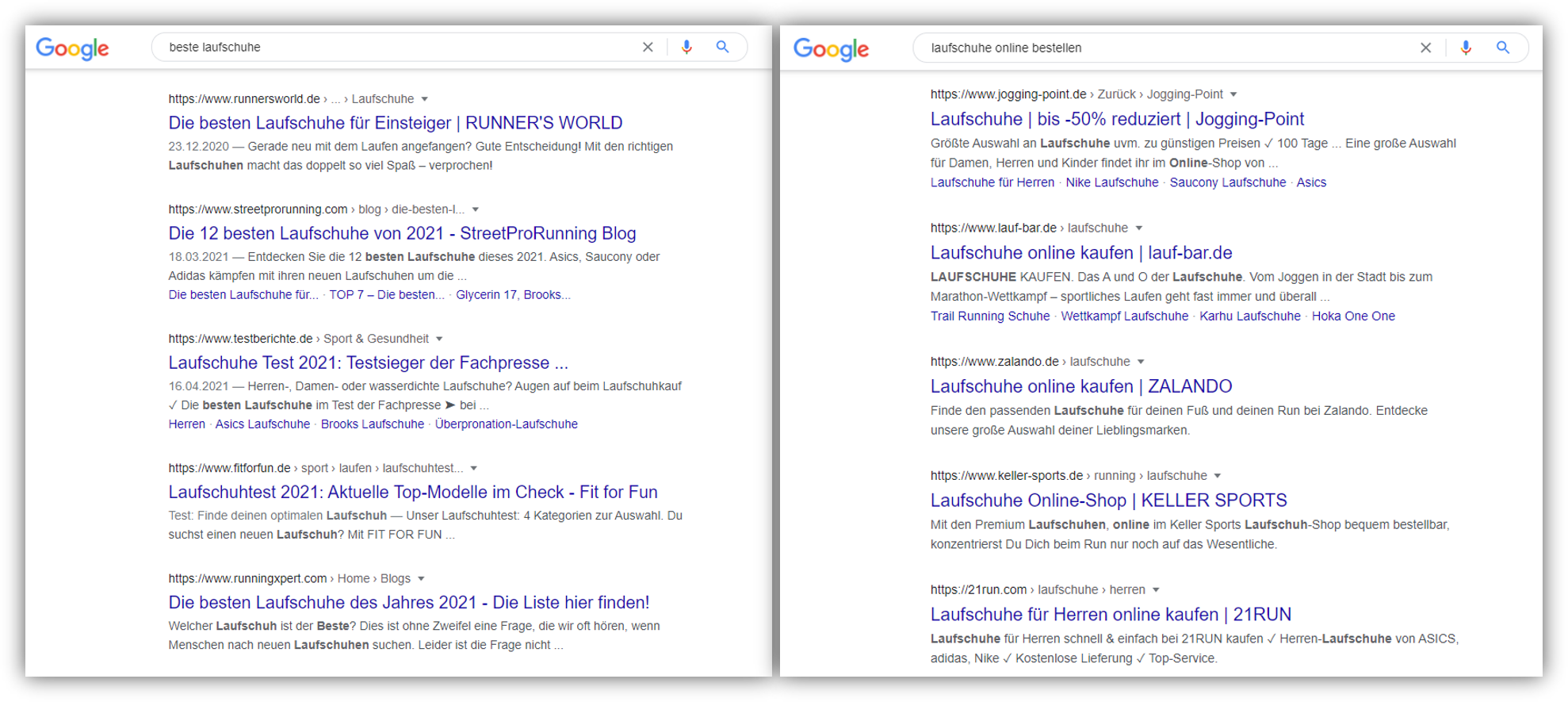This screenshot has height=702, width=1568.
Task: Click the https://www.keller-sports.de URL text
Action: pos(1007,476)
